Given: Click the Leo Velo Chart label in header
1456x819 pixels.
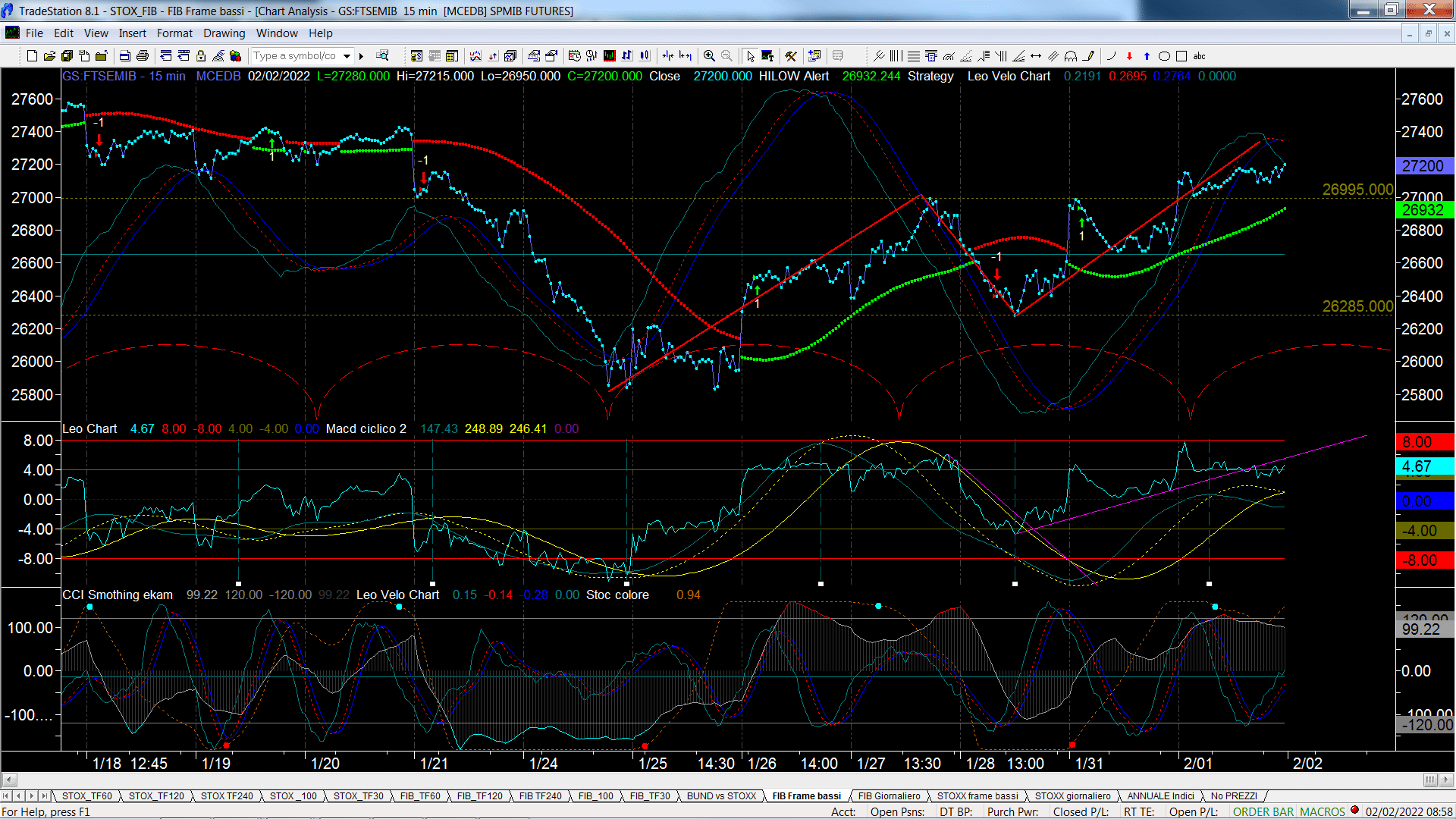Looking at the screenshot, I should point(1009,76).
